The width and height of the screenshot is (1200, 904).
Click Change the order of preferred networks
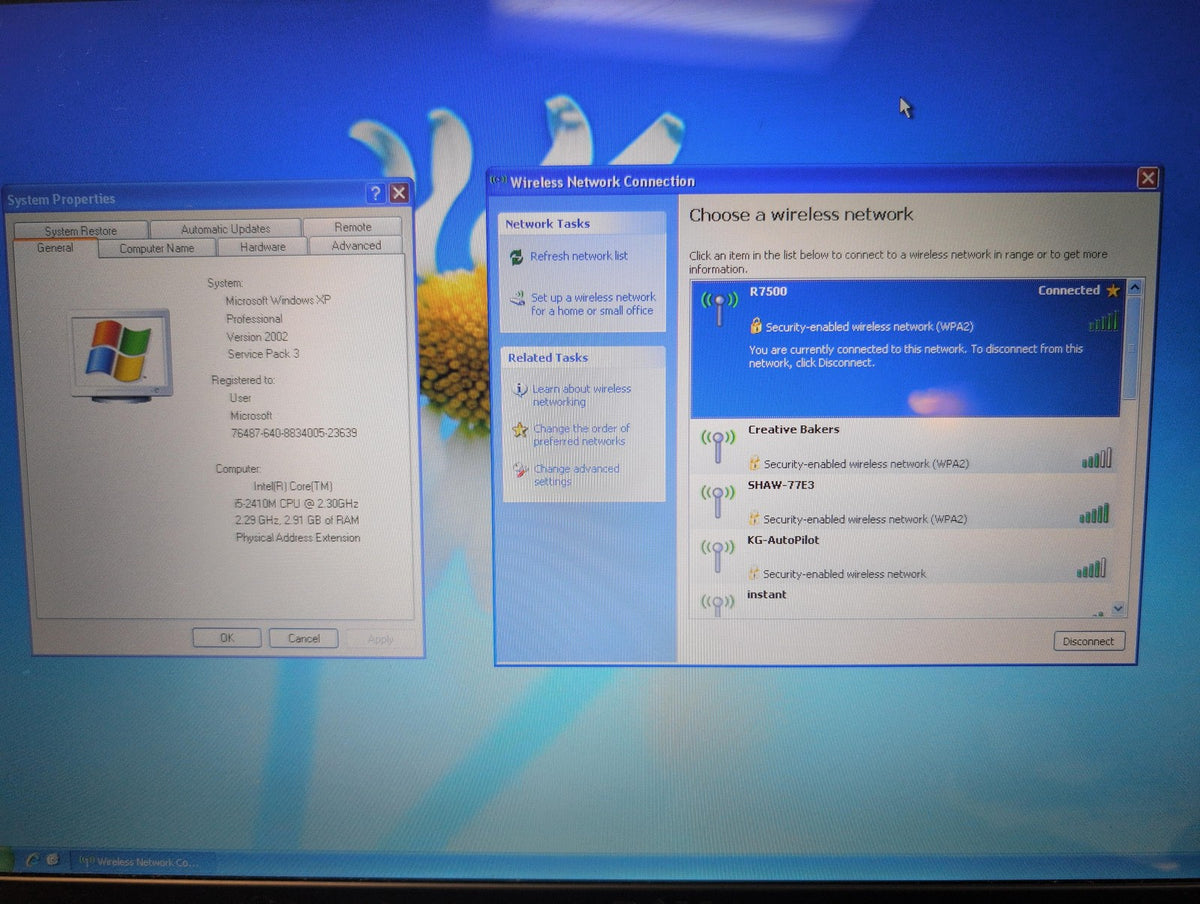(581, 435)
